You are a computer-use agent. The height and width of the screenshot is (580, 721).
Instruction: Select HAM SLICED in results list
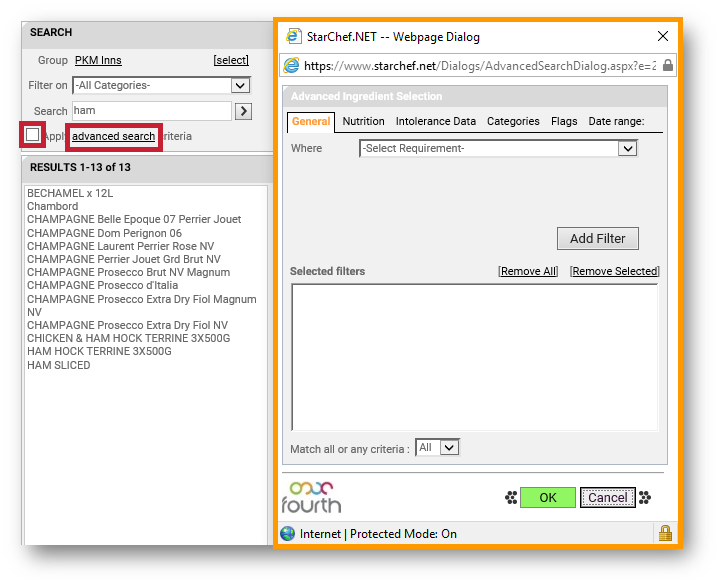click(x=59, y=365)
